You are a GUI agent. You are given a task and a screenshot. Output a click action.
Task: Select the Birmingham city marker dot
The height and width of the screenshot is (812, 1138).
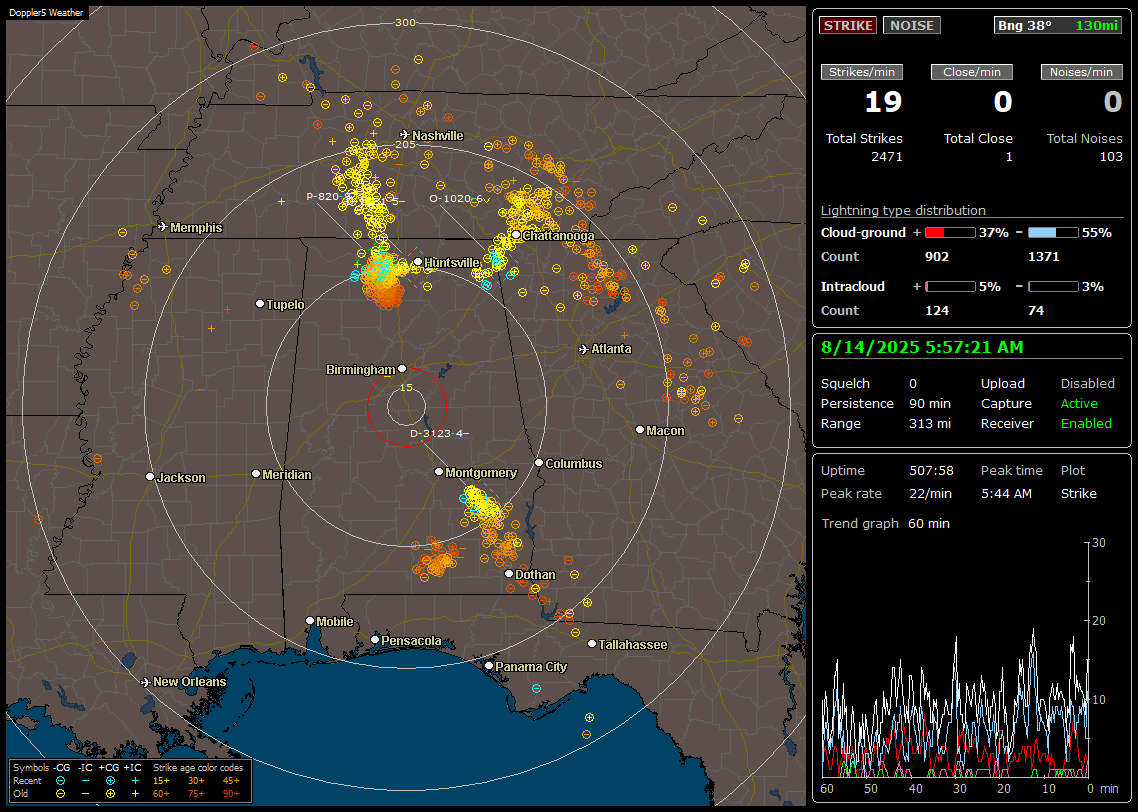tap(402, 369)
